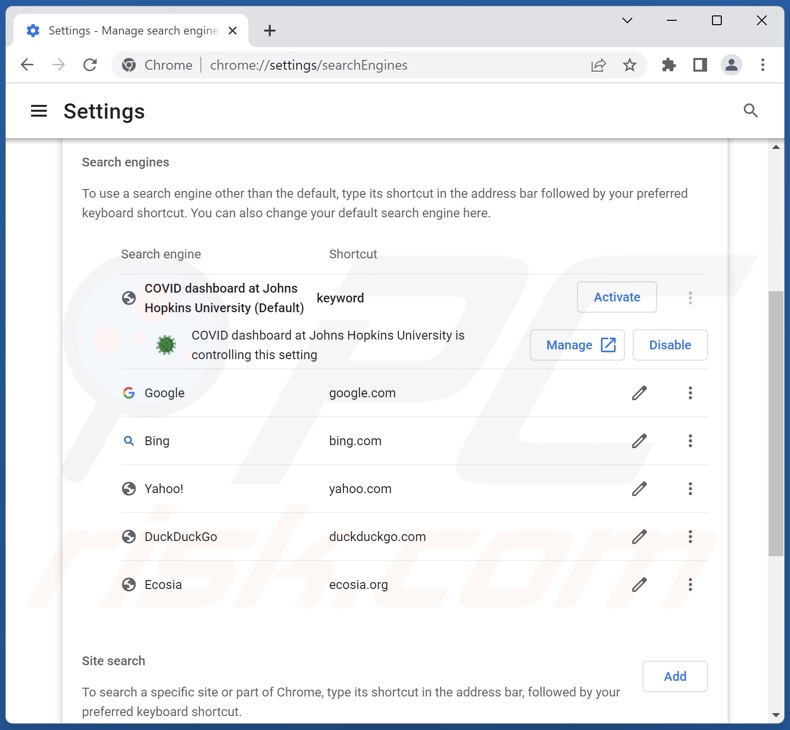Open more actions for Bing
The width and height of the screenshot is (790, 730).
690,441
